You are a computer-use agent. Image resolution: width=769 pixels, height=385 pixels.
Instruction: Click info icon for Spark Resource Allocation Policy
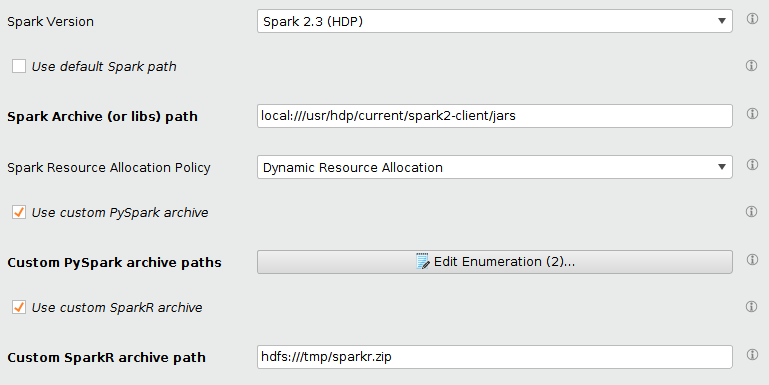point(752,164)
